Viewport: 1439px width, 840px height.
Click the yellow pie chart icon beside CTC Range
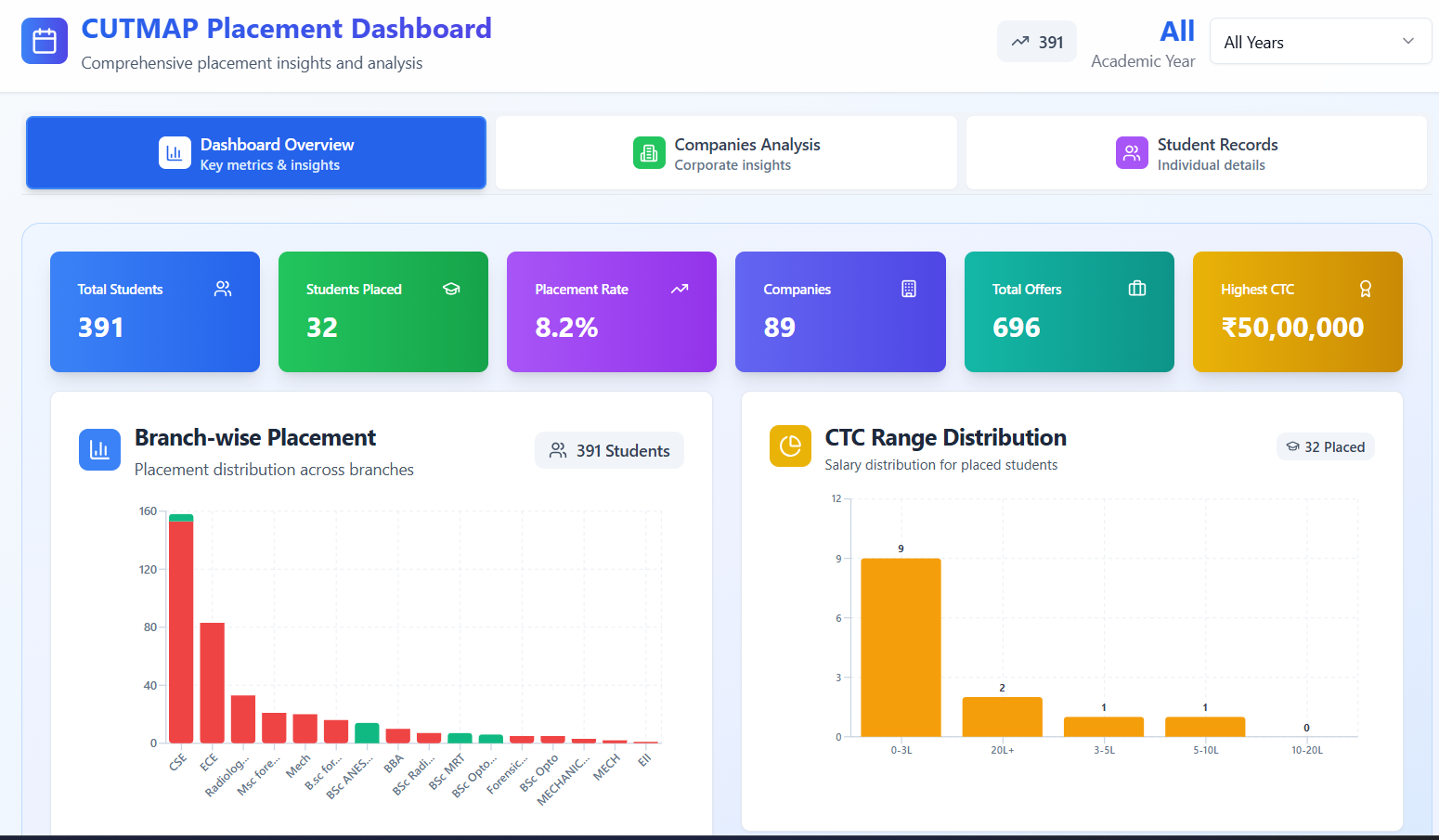tap(790, 446)
